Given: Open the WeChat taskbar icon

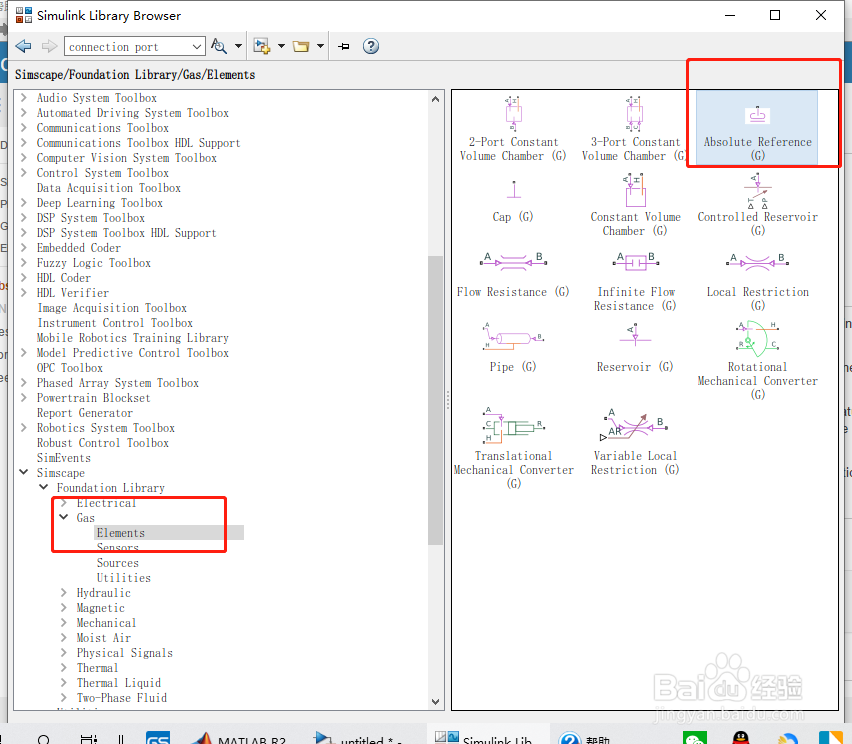Looking at the screenshot, I should (x=695, y=738).
